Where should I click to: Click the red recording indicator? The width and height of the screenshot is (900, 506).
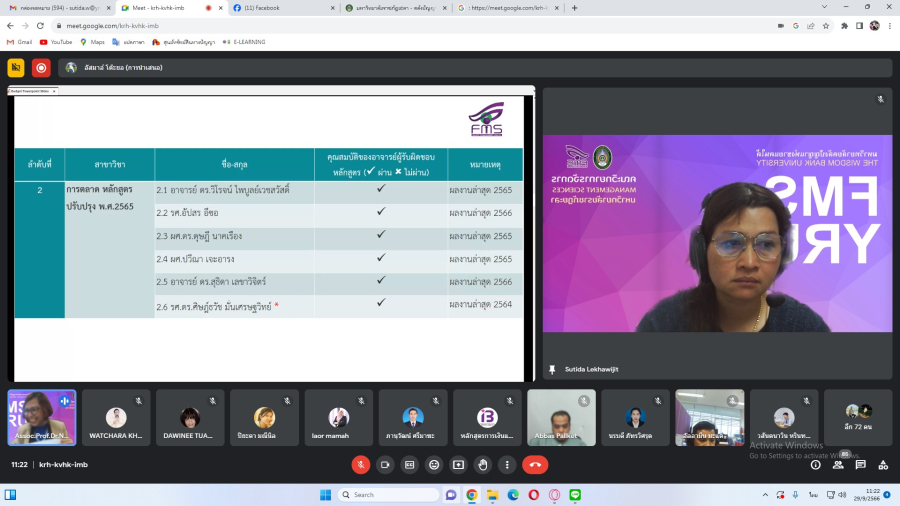click(x=41, y=68)
